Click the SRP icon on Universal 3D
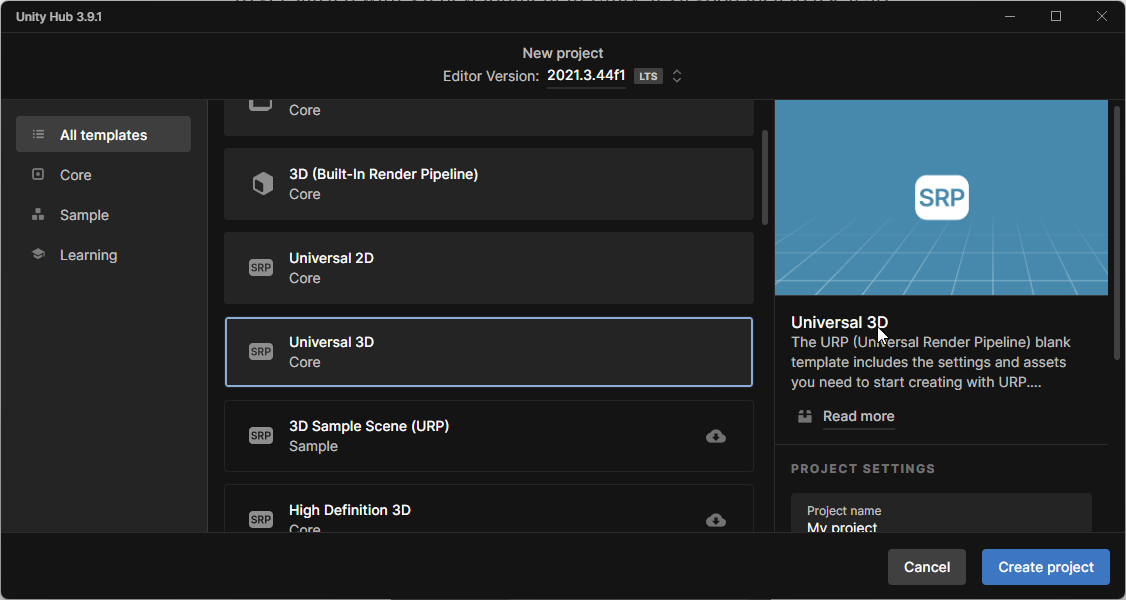 260,351
